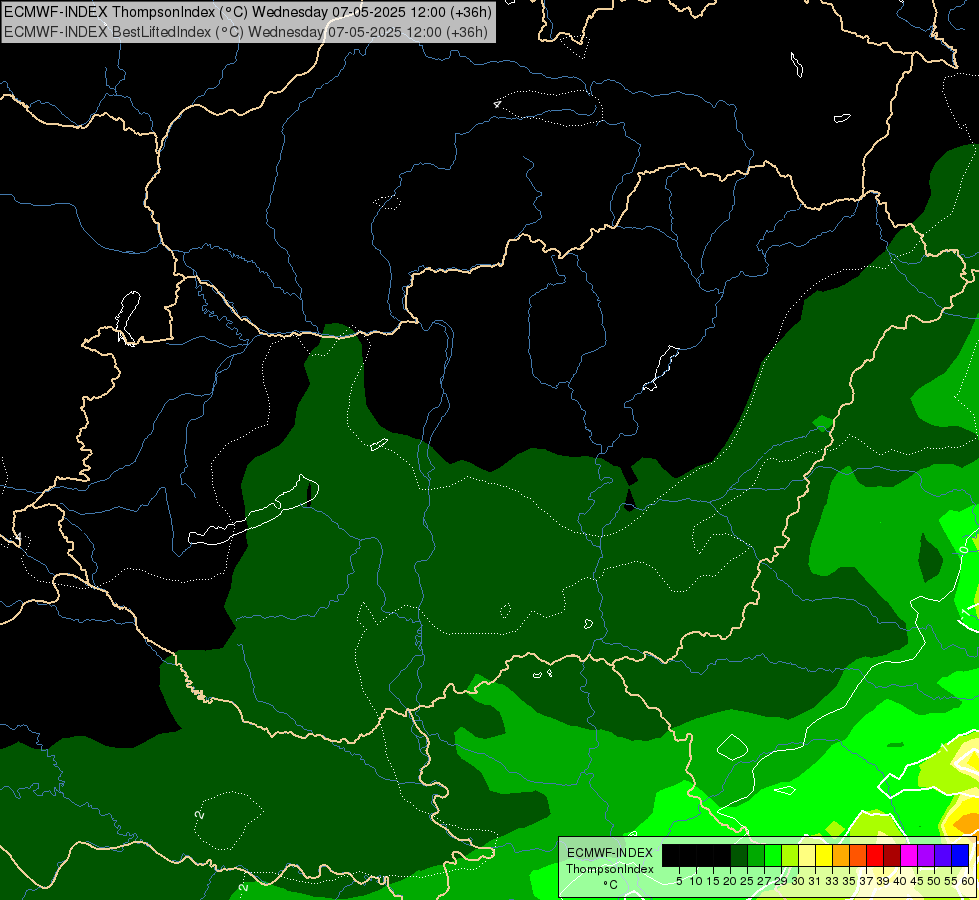The image size is (979, 900).
Task: Click the legend scale value 45
Action: [x=917, y=881]
